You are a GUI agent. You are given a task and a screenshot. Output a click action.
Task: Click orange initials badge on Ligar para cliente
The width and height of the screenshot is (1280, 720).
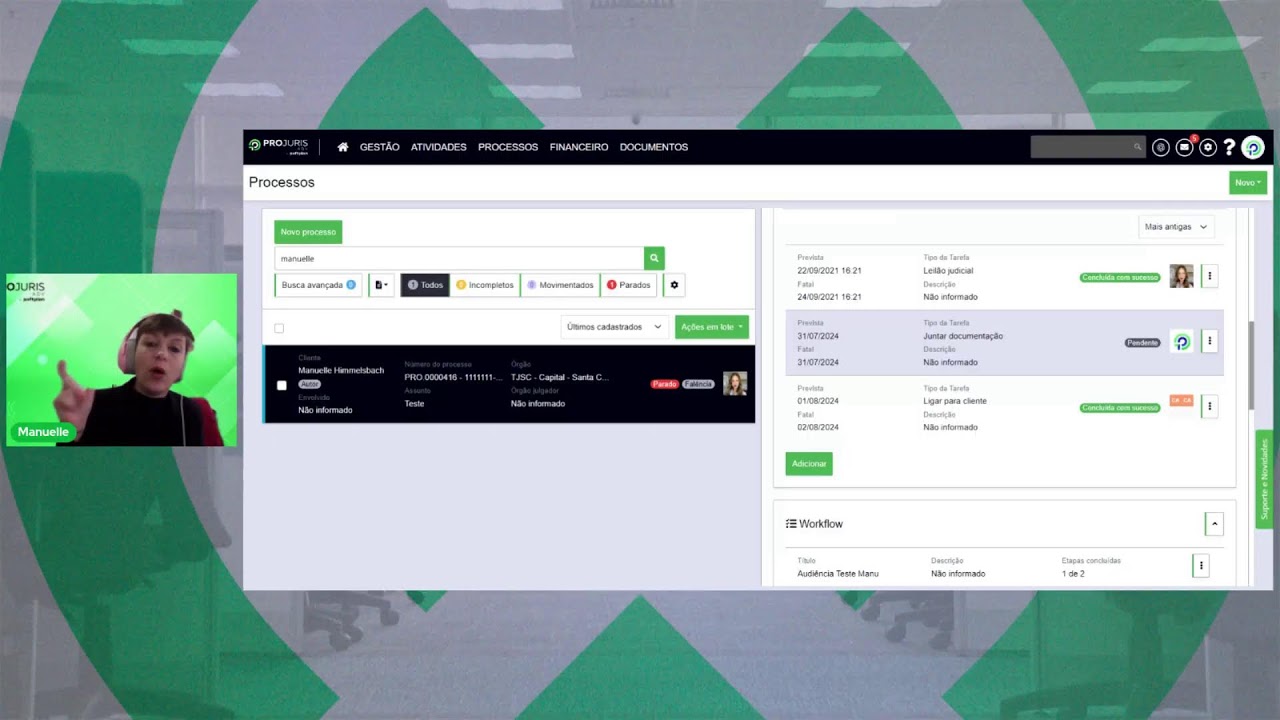pos(1182,401)
